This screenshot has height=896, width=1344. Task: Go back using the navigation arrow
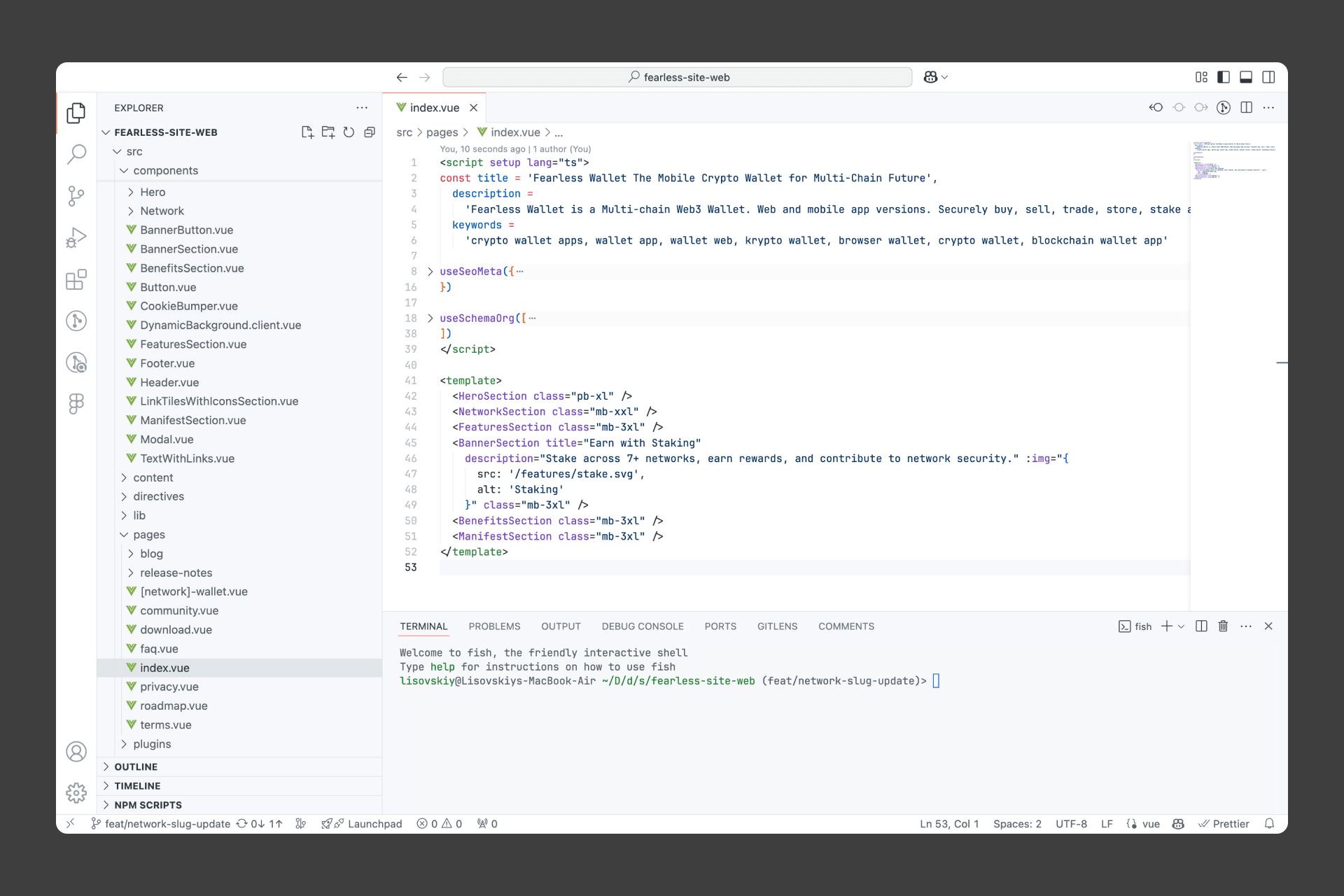click(x=402, y=78)
